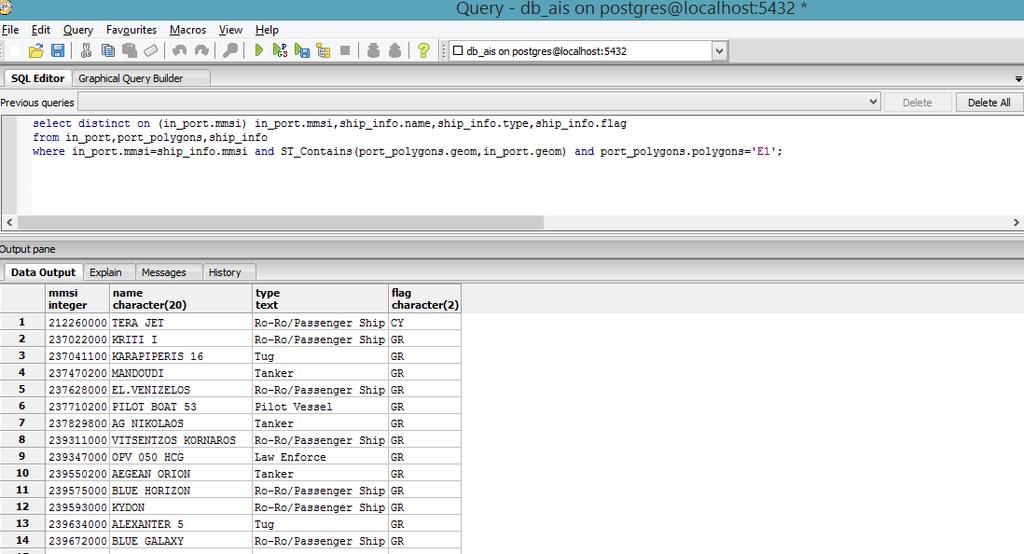Click the cell 'KARAPIPERIS 16'
1024x554 pixels.
(180, 356)
